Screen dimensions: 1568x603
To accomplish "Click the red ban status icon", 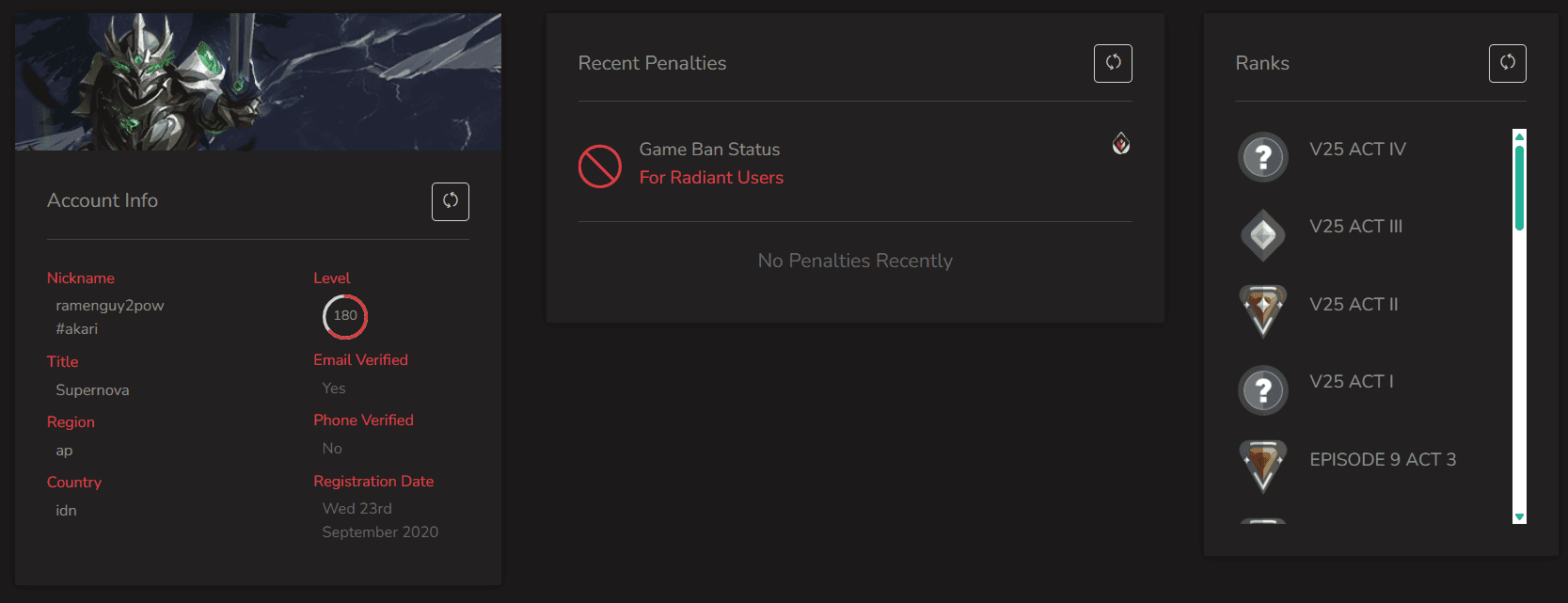I will tap(600, 167).
